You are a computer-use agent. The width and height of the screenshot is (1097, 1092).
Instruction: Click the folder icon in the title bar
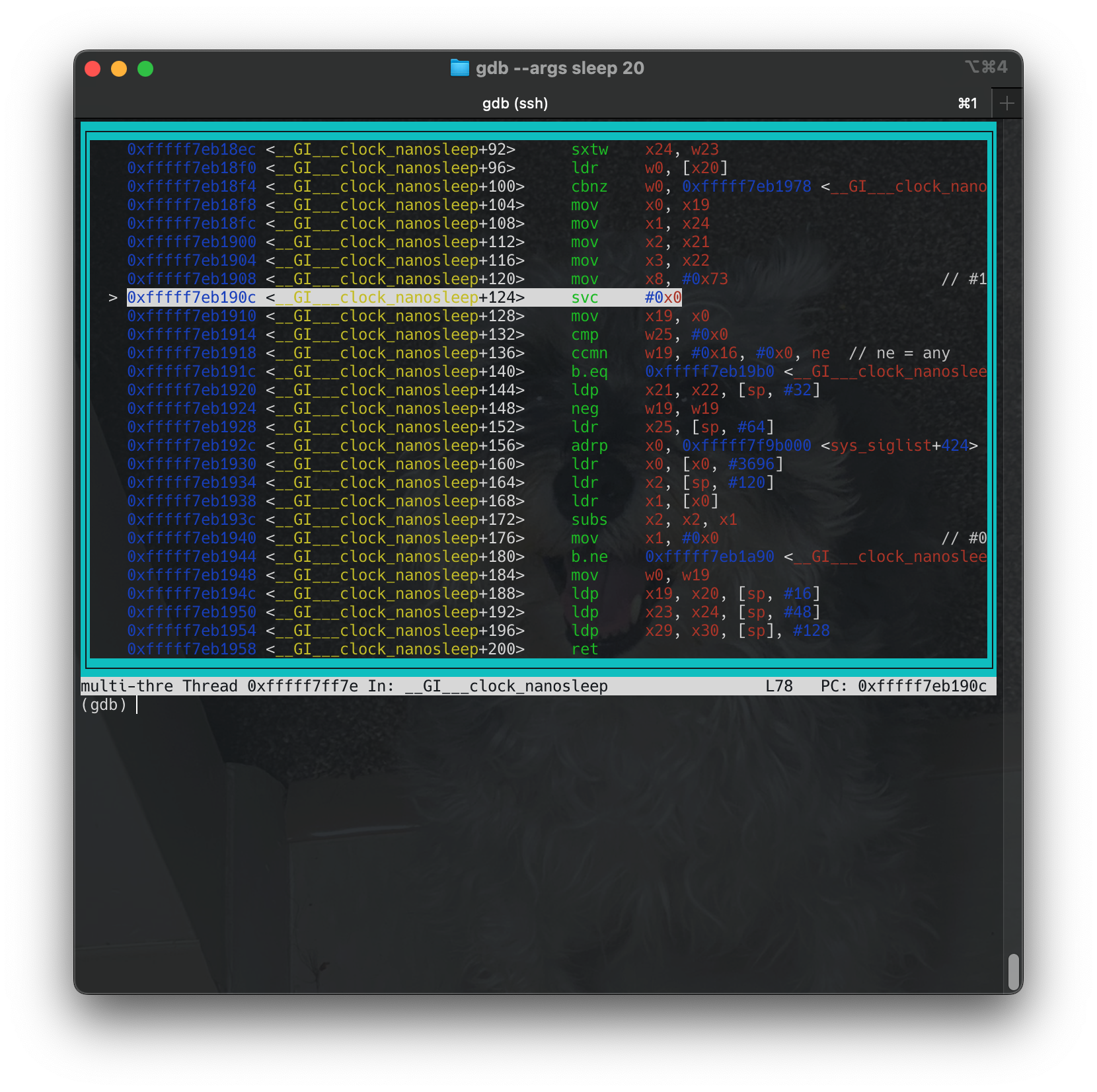click(x=460, y=67)
